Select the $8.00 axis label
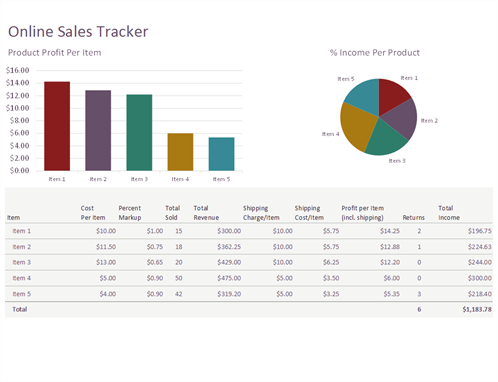The width and height of the screenshot is (498, 382). coord(19,120)
